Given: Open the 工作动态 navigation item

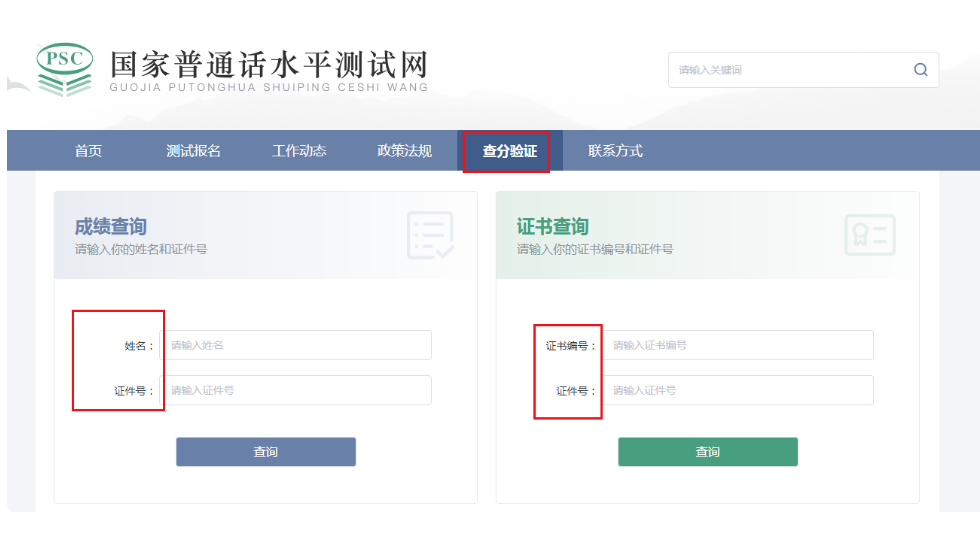Looking at the screenshot, I should pyautogui.click(x=299, y=151).
